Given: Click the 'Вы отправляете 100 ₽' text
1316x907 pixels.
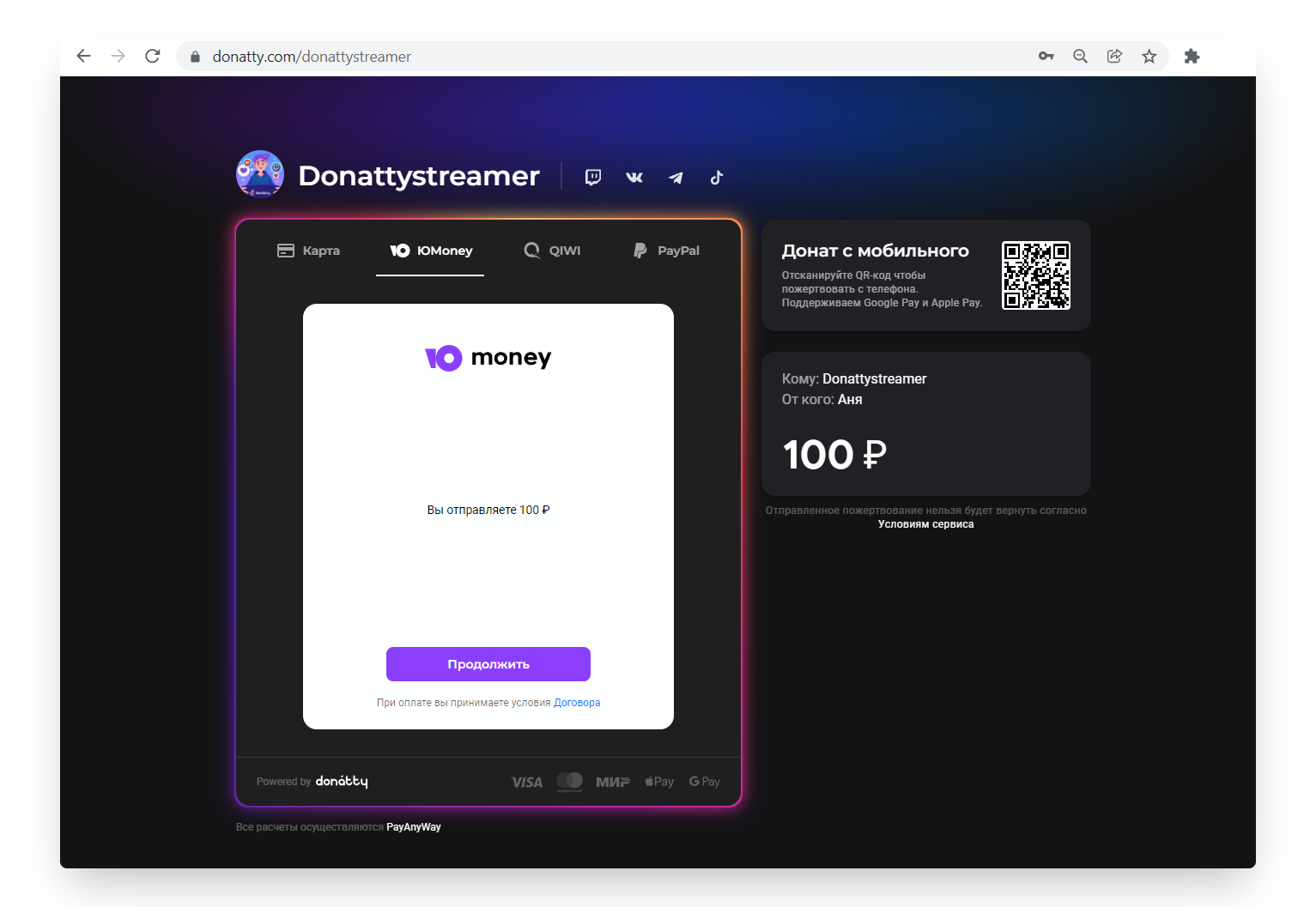Looking at the screenshot, I should point(488,510).
